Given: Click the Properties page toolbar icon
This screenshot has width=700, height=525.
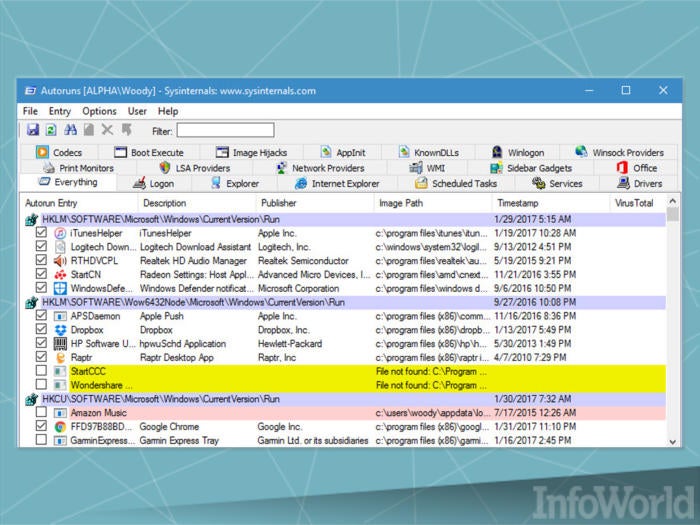Looking at the screenshot, I should [89, 130].
